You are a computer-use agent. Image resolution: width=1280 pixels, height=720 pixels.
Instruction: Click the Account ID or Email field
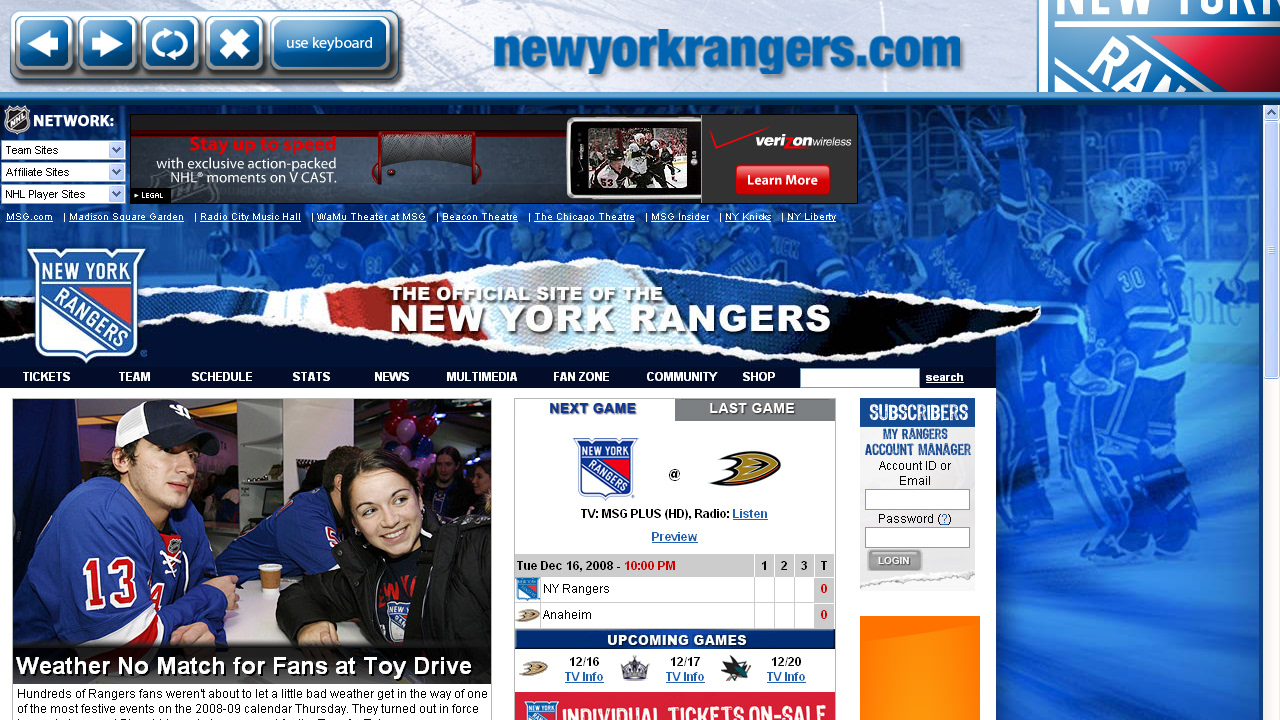917,499
